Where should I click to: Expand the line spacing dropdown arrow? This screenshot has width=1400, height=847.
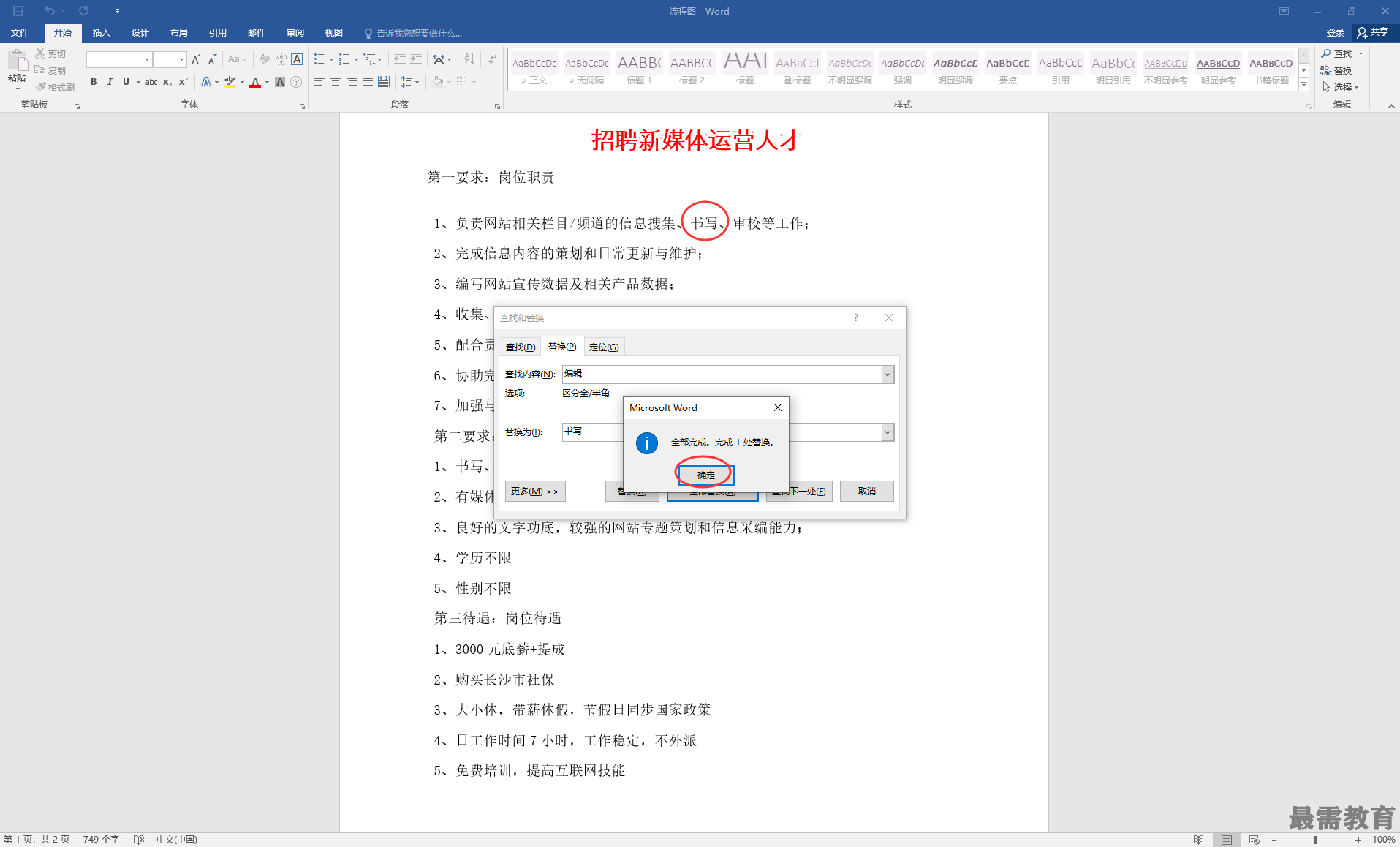pos(417,82)
